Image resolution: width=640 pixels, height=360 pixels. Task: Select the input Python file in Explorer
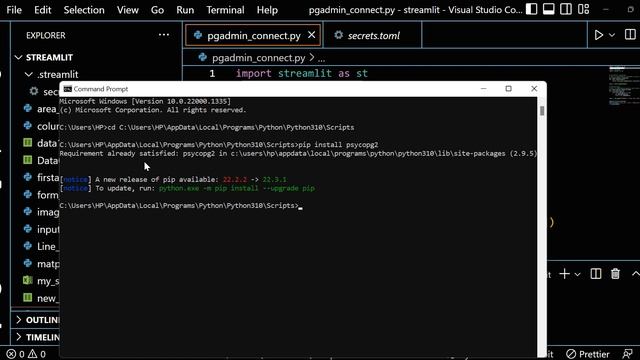pos(41,229)
